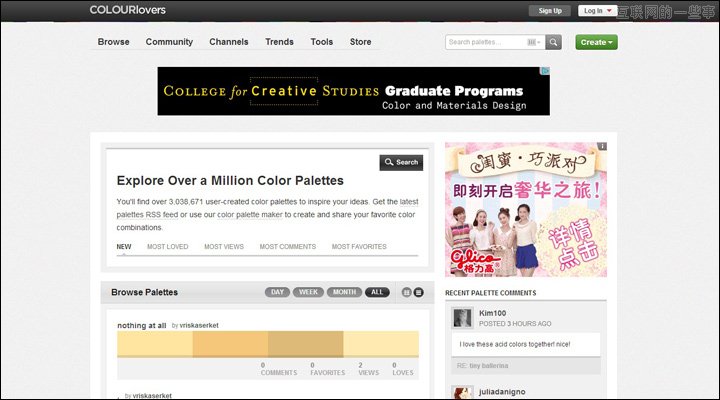Image resolution: width=720 pixels, height=400 pixels.
Task: Click Kim100's avatar in recent comments
Action: (463, 317)
